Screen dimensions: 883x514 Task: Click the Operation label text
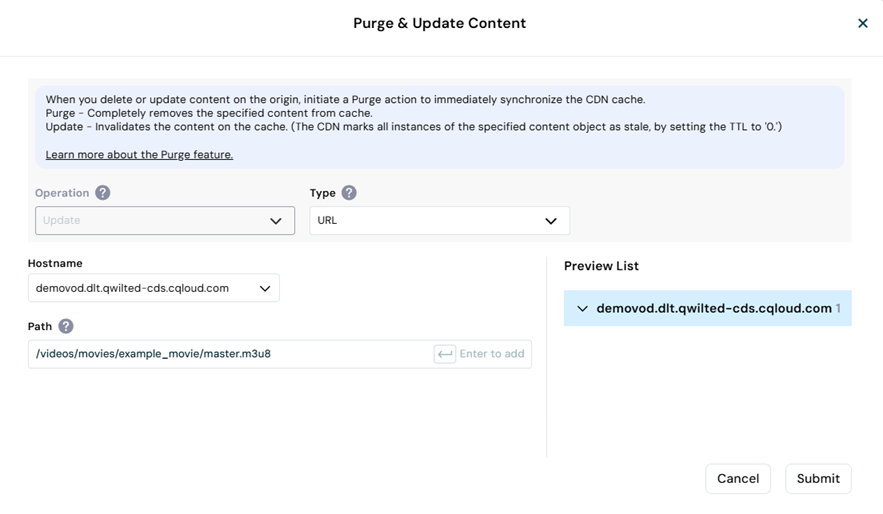(x=62, y=193)
